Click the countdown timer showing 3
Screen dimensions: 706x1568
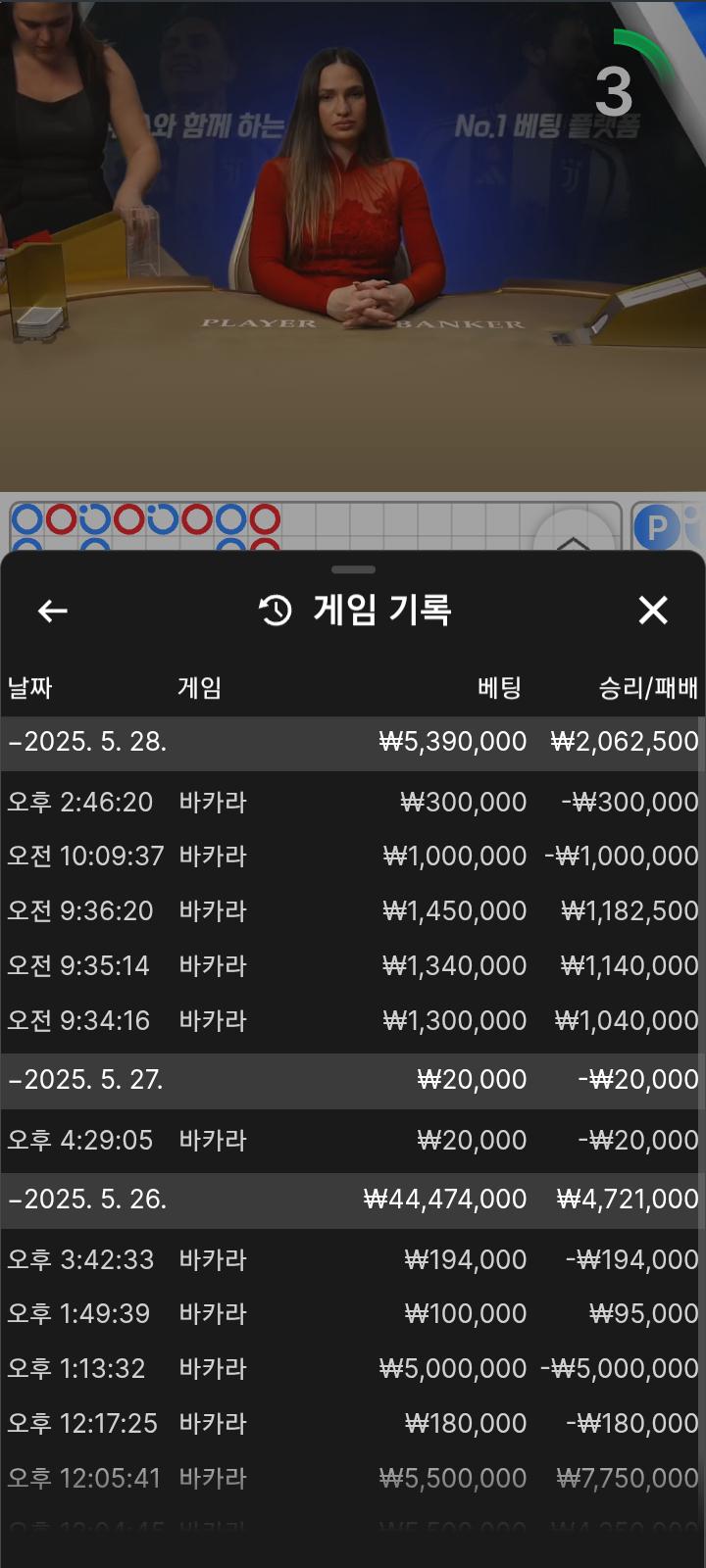click(615, 92)
